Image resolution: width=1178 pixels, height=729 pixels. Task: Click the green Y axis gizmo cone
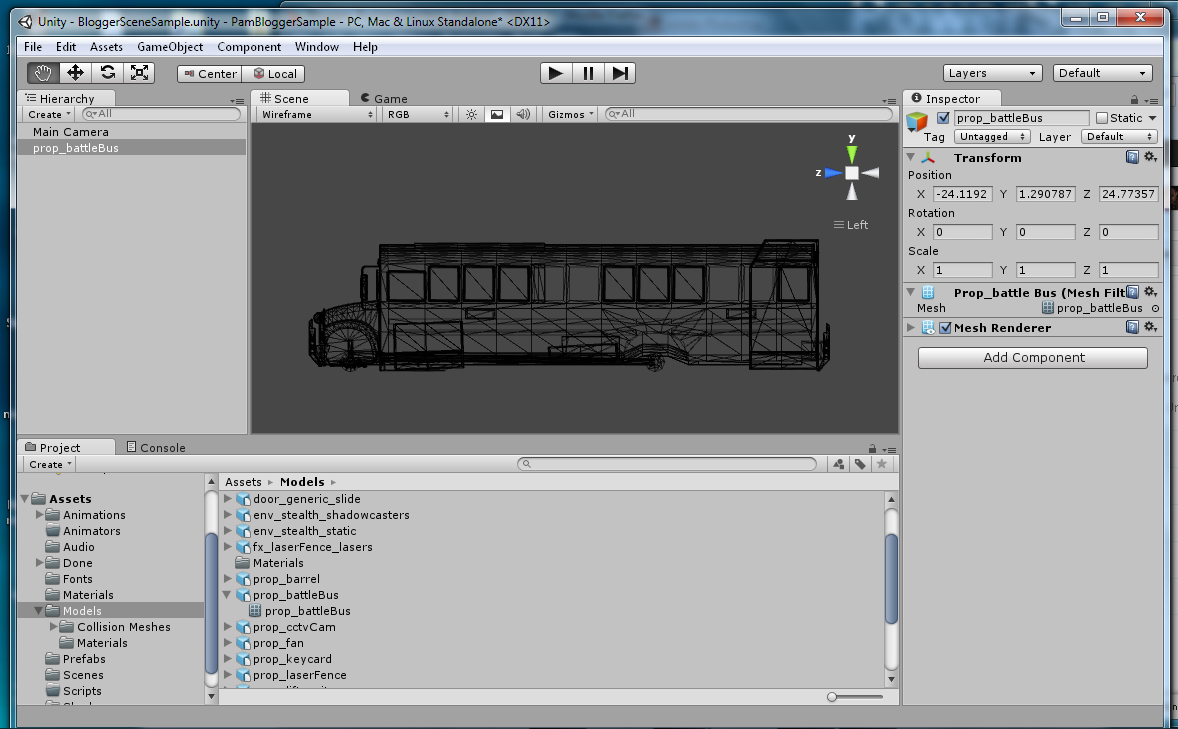pyautogui.click(x=851, y=153)
